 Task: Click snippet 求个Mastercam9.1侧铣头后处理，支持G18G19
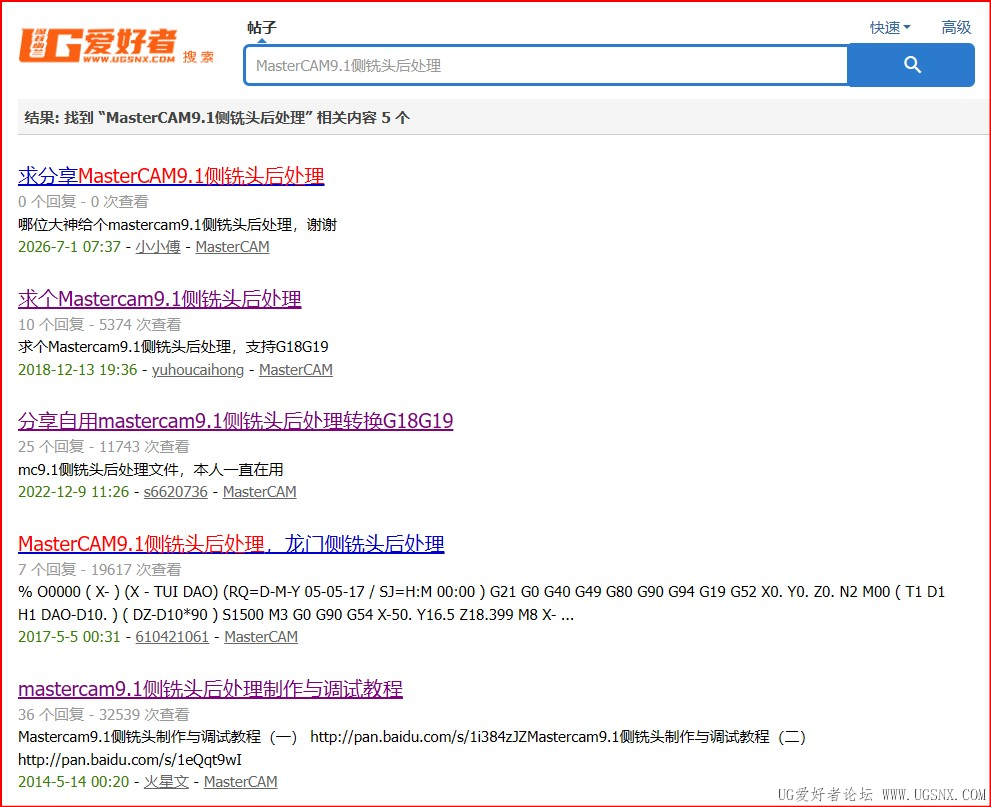[174, 346]
